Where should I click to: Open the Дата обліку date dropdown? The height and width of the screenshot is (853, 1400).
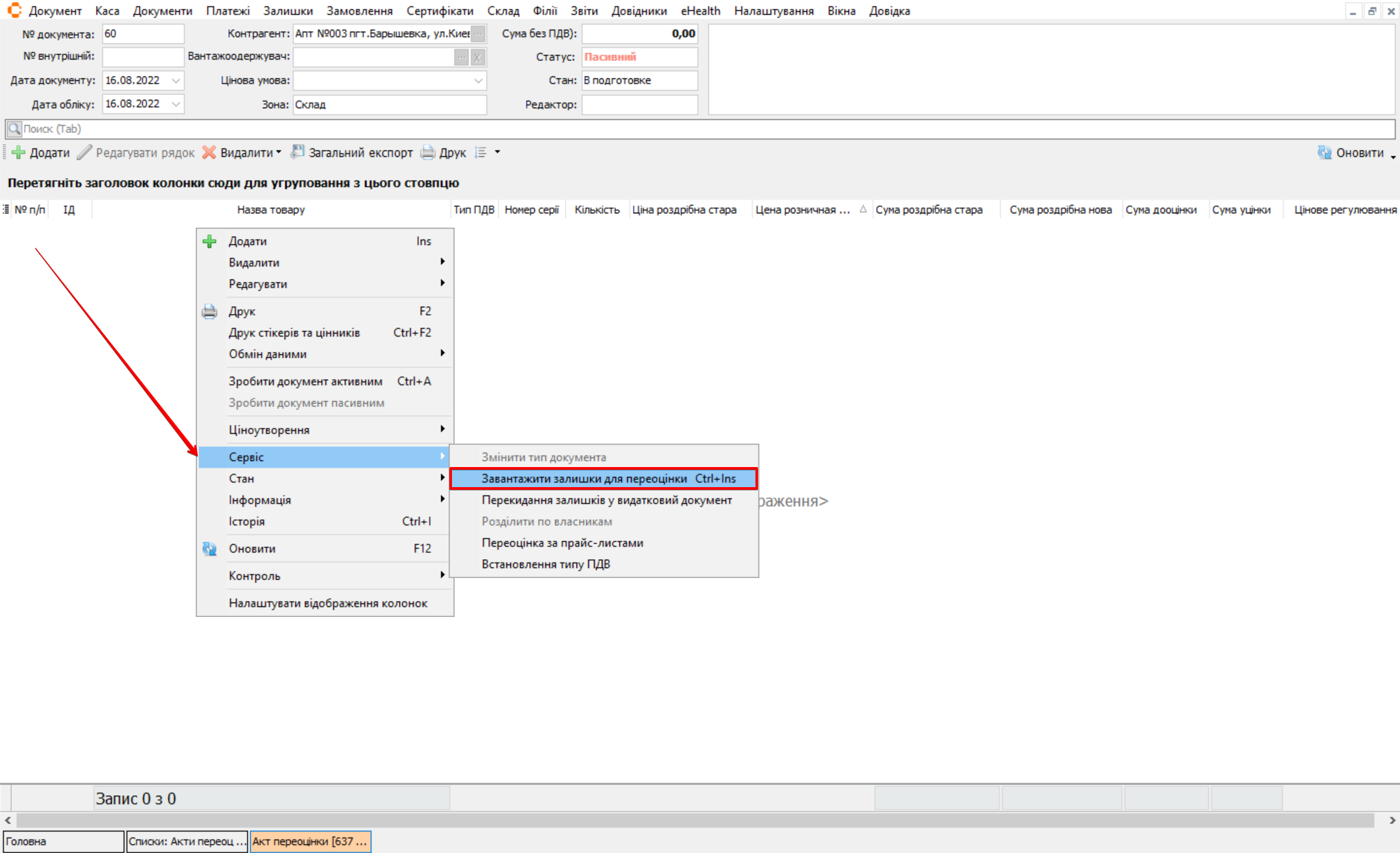[x=176, y=104]
